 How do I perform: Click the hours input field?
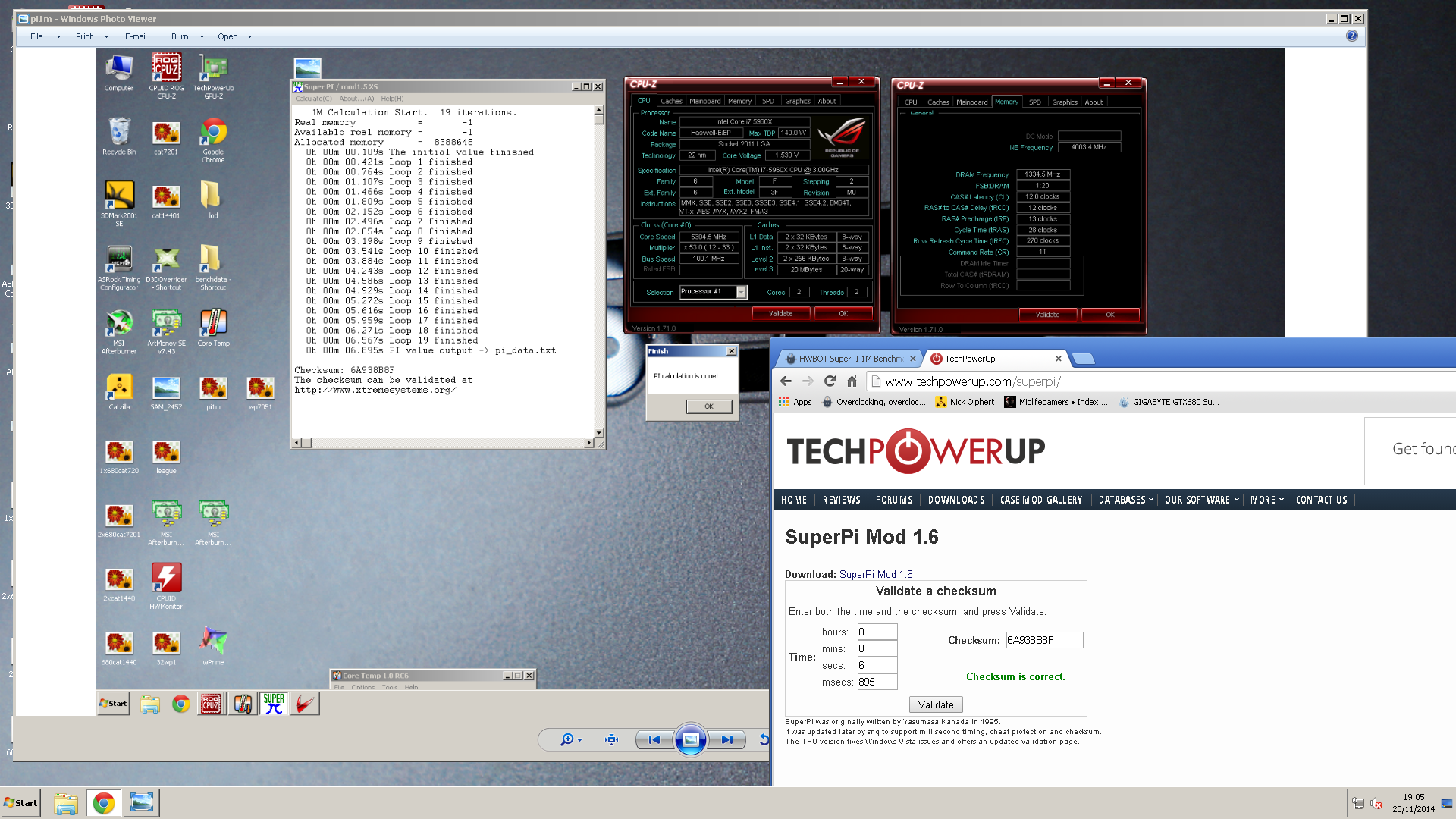(x=877, y=632)
